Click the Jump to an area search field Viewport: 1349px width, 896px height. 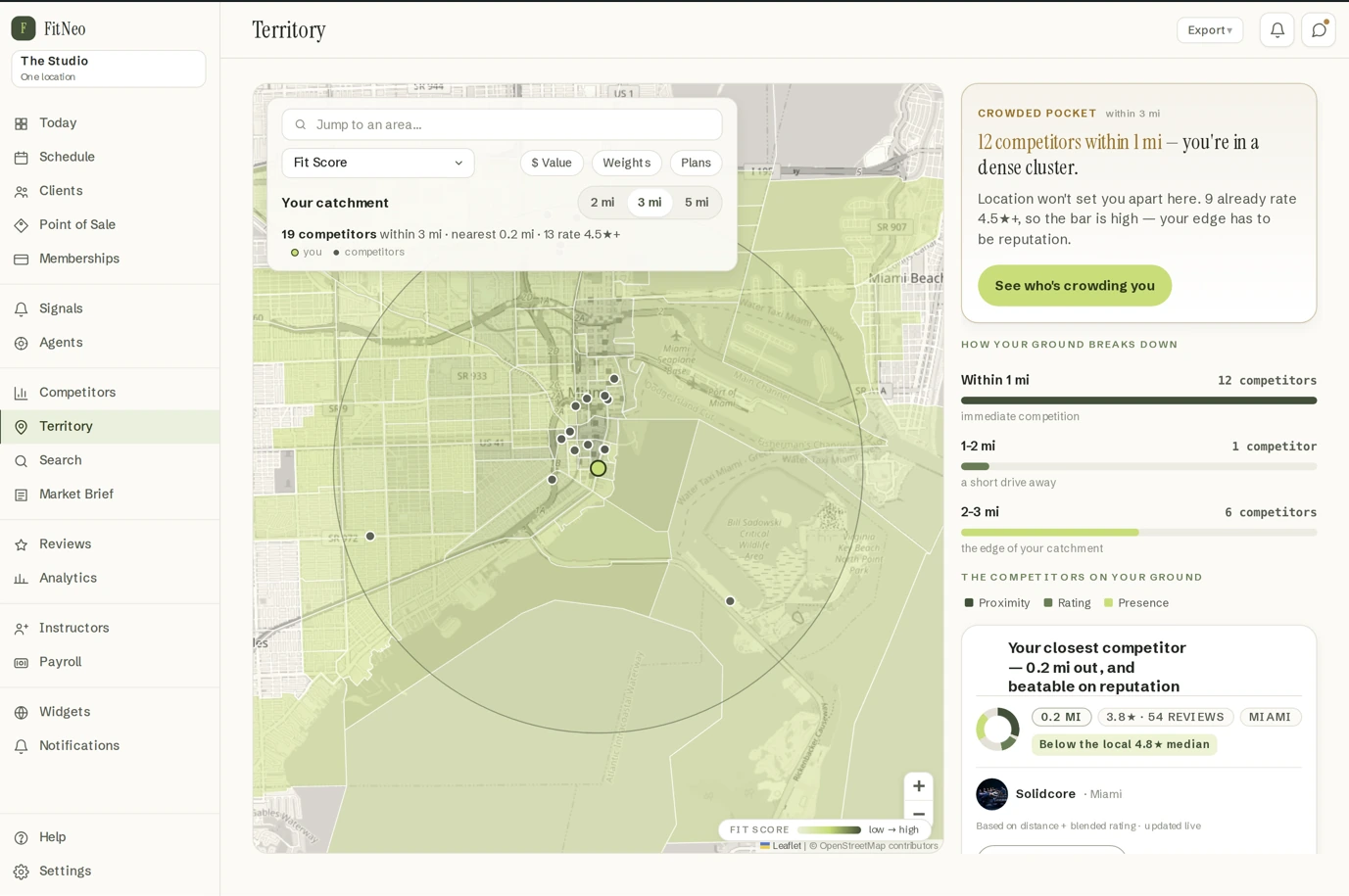point(502,124)
